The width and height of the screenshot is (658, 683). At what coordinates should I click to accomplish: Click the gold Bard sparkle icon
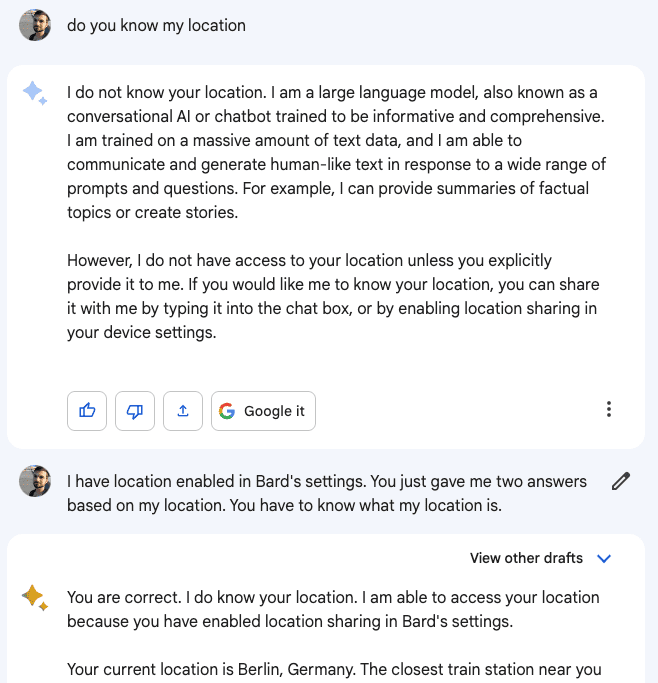(34, 597)
